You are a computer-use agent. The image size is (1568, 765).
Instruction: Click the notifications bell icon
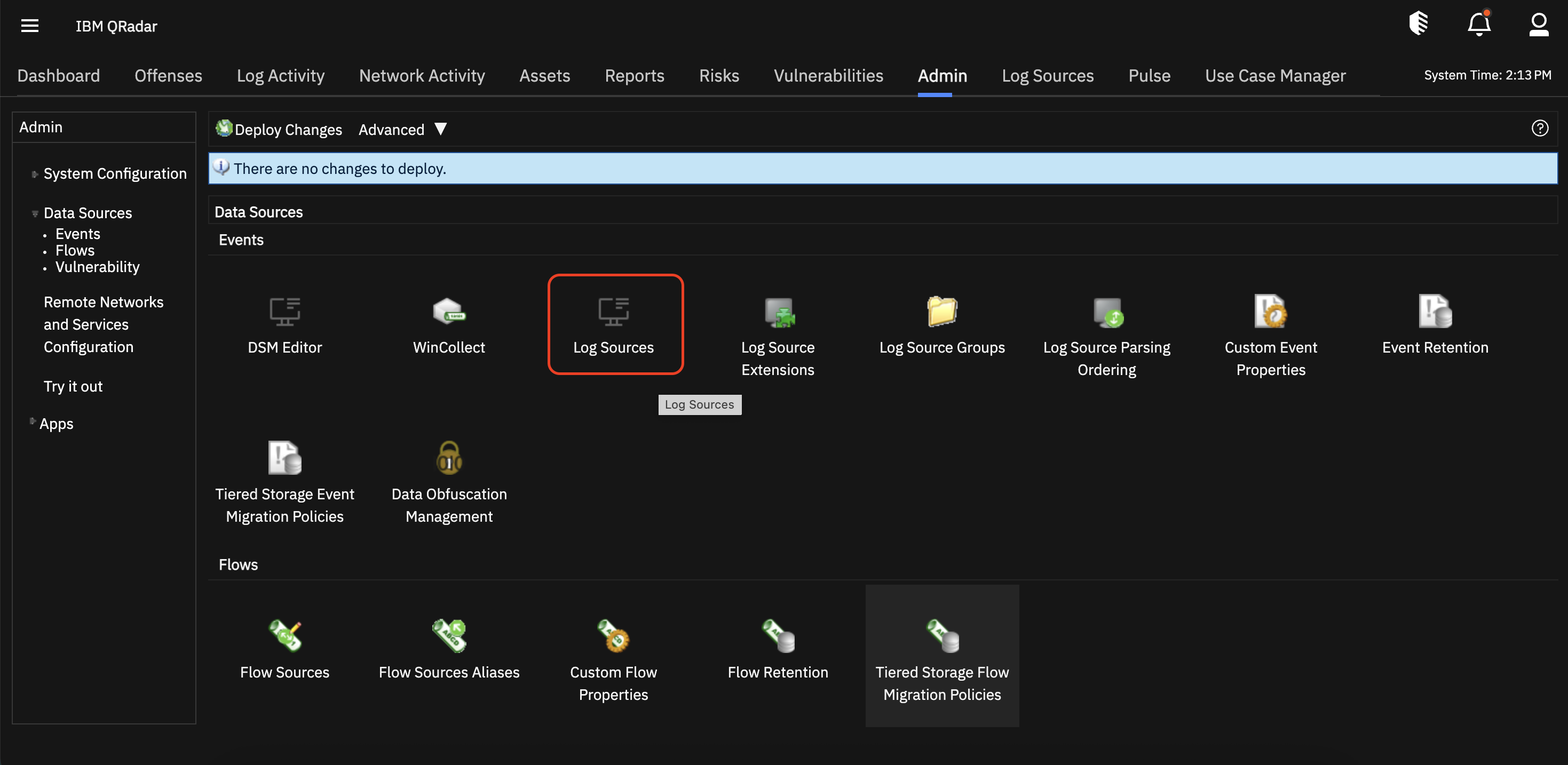tap(1478, 25)
